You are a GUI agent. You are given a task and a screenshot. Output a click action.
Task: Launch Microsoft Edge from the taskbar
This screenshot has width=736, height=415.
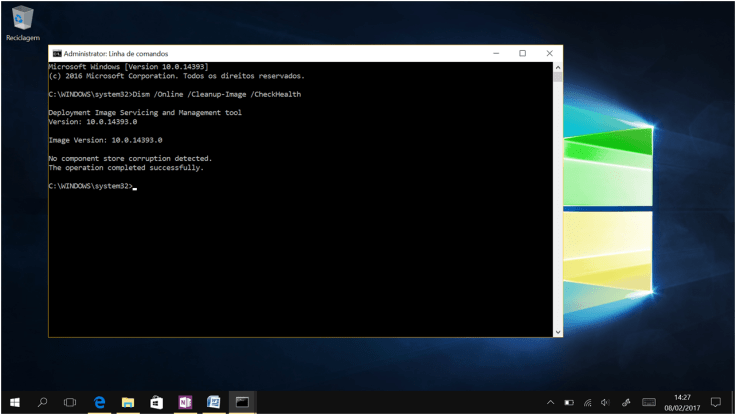[100, 402]
